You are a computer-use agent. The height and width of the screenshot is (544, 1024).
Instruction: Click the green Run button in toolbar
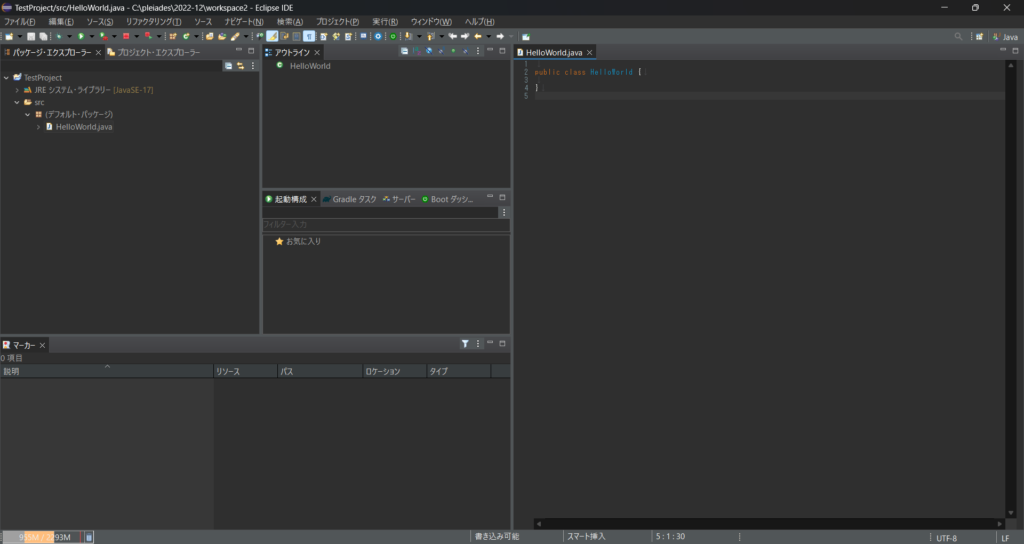pyautogui.click(x=80, y=36)
